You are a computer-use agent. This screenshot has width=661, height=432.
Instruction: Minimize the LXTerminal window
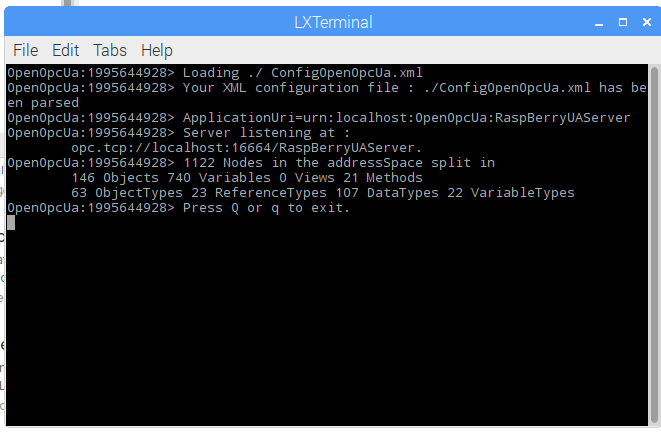click(599, 23)
